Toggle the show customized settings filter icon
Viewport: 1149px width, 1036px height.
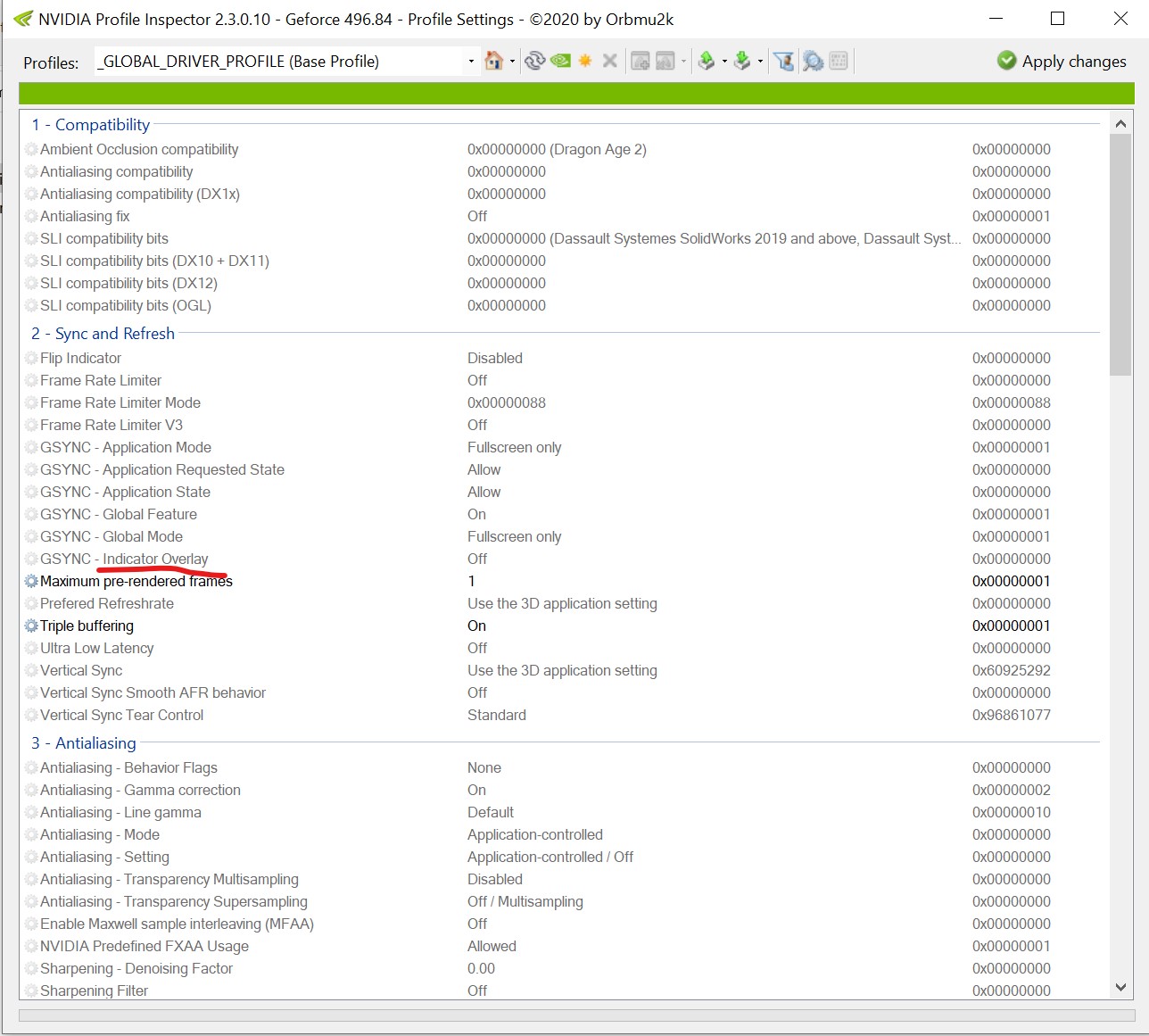pos(783,61)
